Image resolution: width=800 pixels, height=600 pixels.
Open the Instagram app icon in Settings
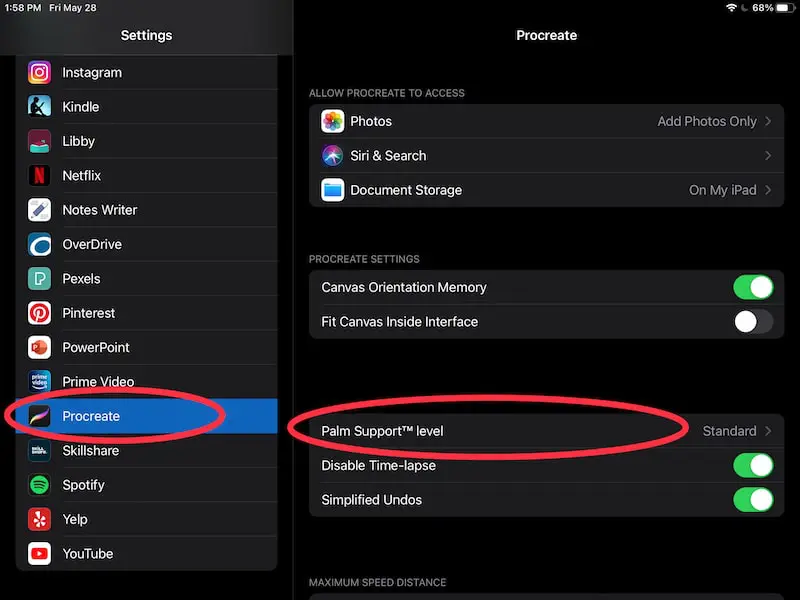pos(39,72)
